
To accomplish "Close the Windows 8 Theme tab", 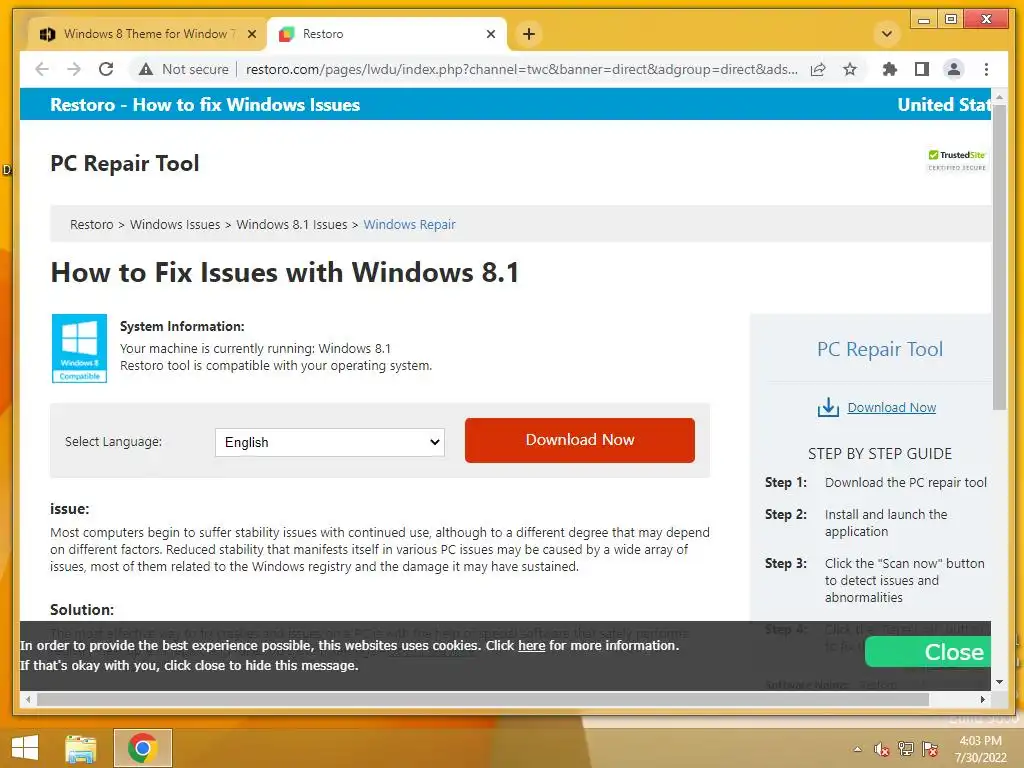I will click(251, 34).
